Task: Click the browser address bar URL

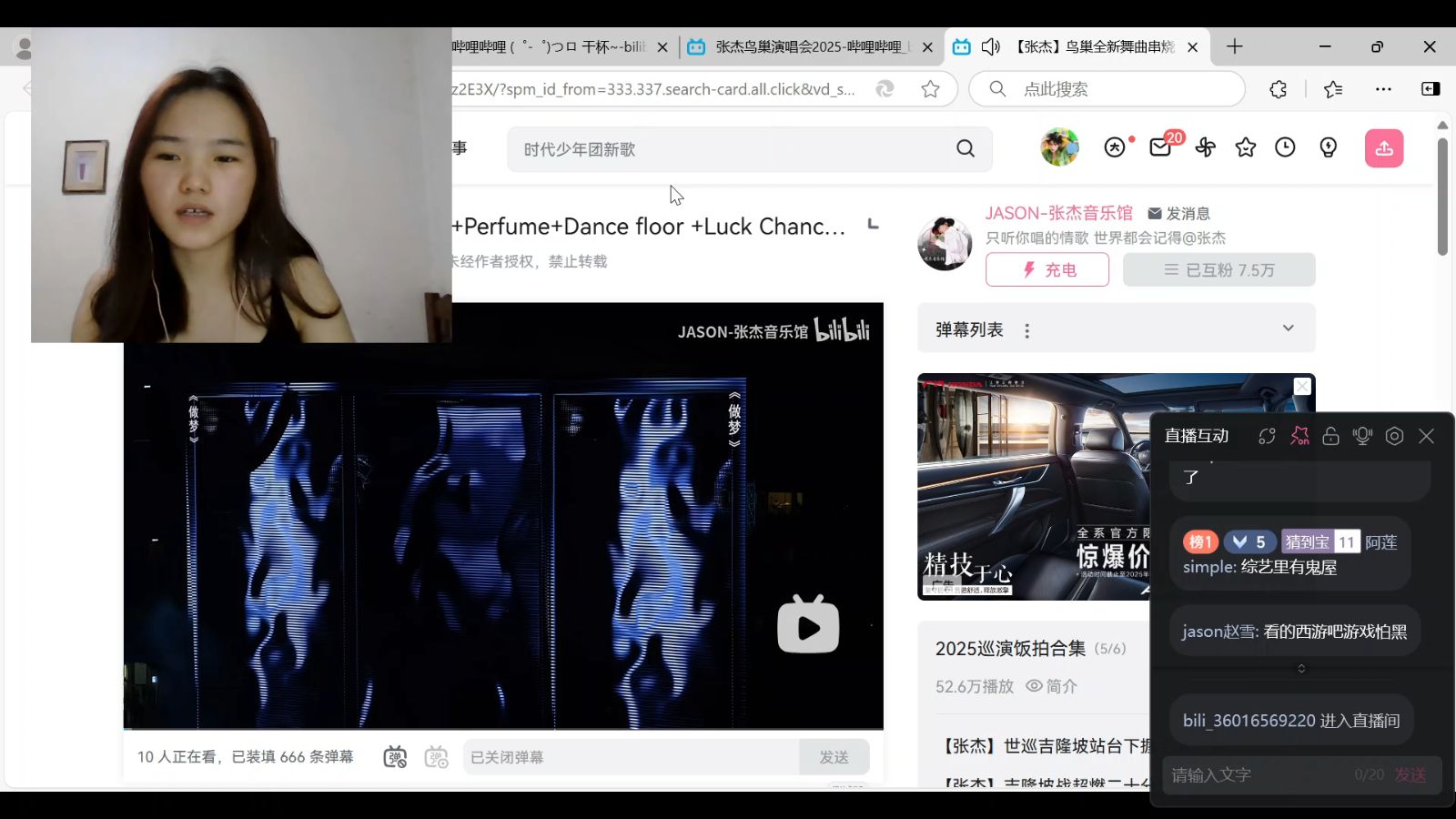Action: click(x=653, y=89)
